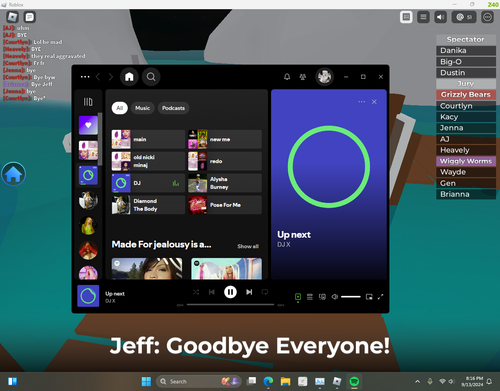Select the Music filter chip

click(143, 108)
